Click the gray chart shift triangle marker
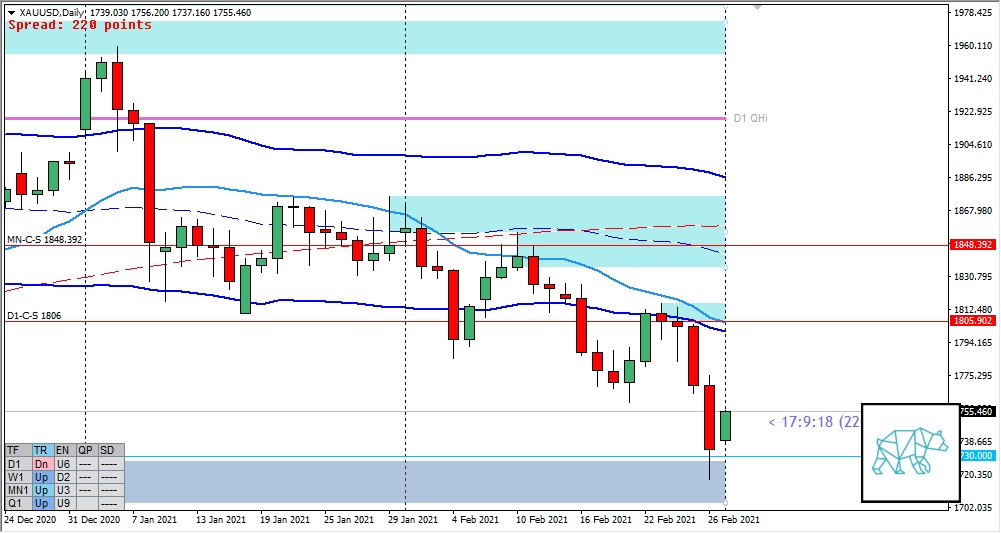The image size is (1001, 533). pos(757,7)
